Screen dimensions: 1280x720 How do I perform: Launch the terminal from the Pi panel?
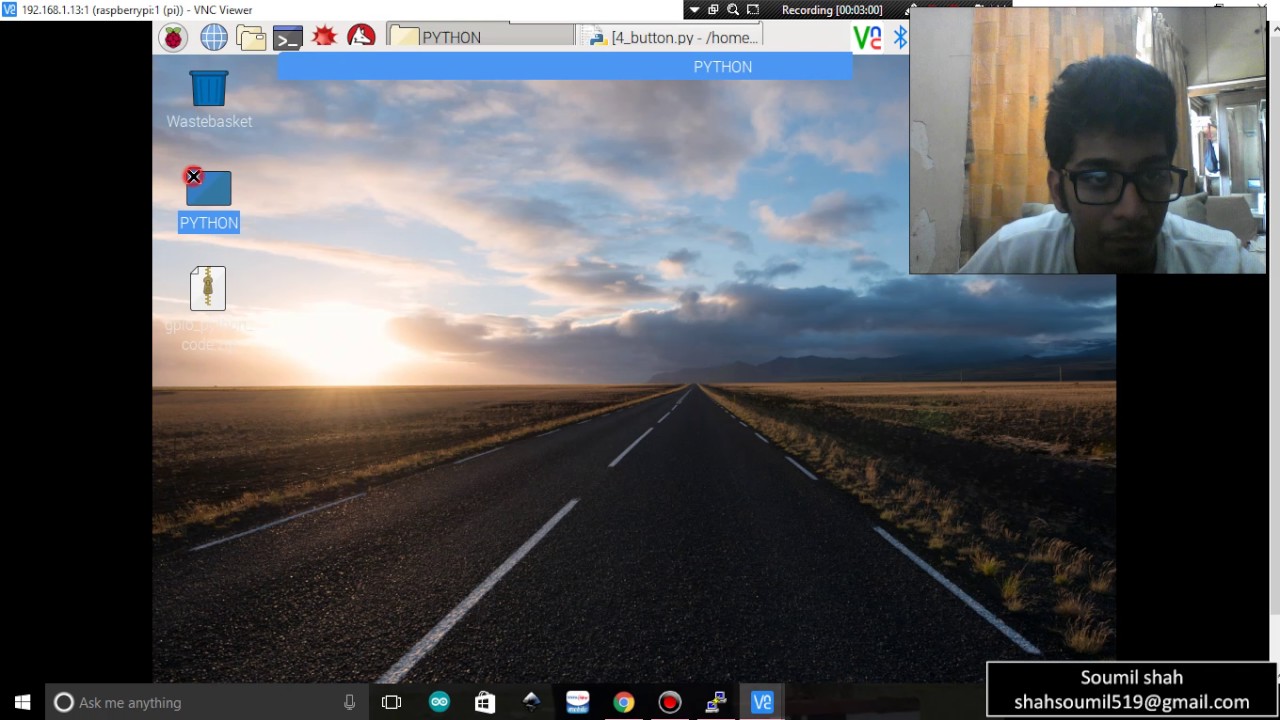click(288, 38)
